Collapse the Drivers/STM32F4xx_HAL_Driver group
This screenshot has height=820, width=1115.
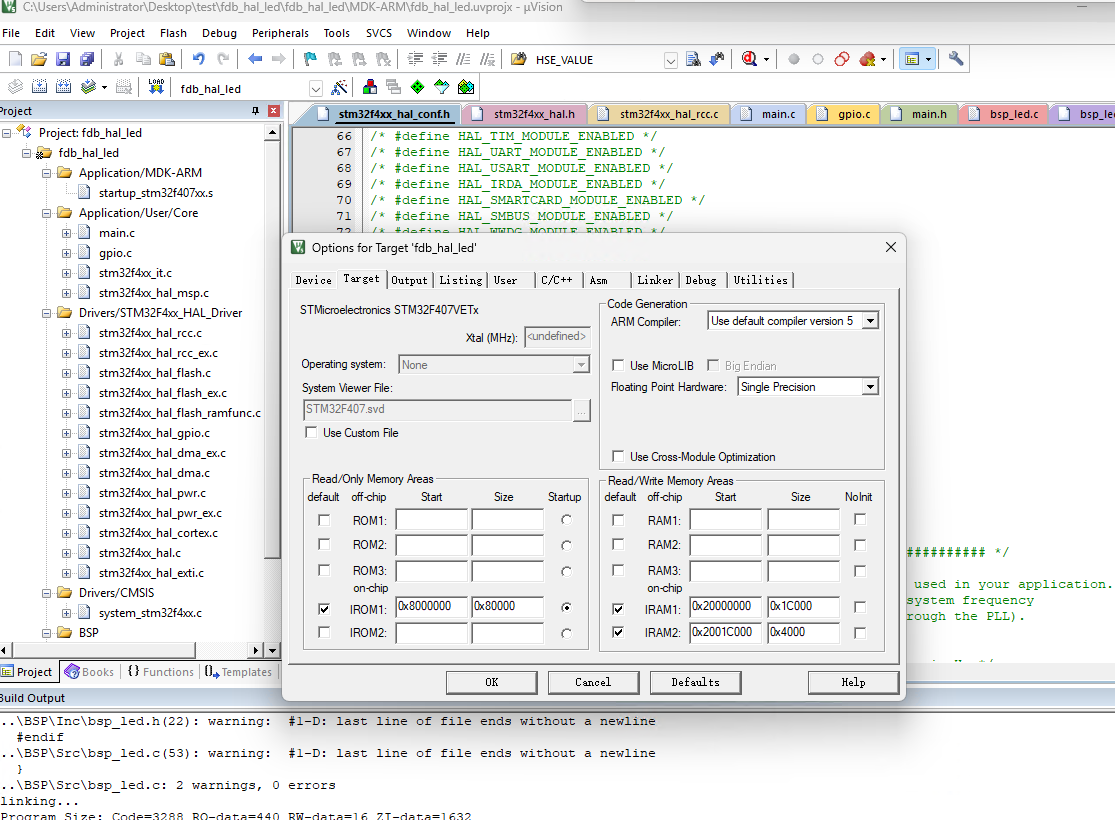(46, 313)
